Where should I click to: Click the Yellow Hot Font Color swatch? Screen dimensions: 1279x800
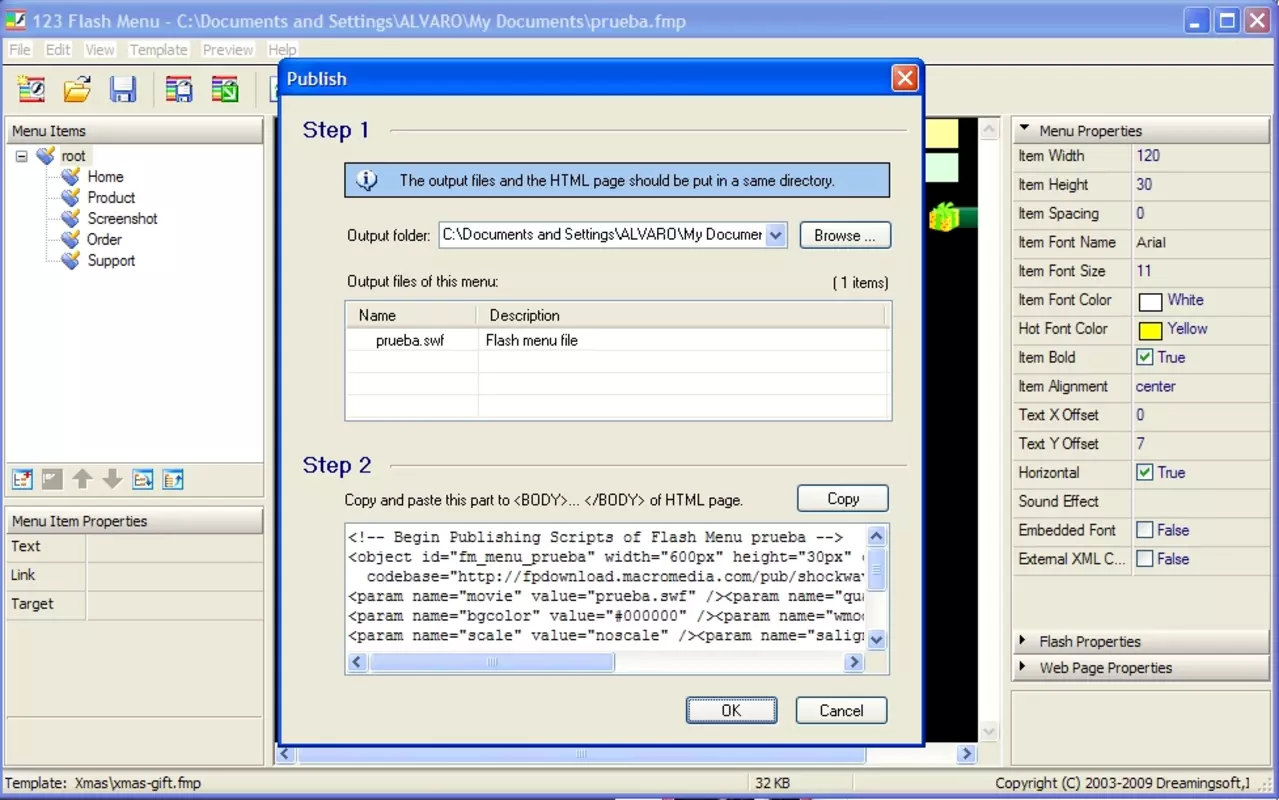(1150, 330)
